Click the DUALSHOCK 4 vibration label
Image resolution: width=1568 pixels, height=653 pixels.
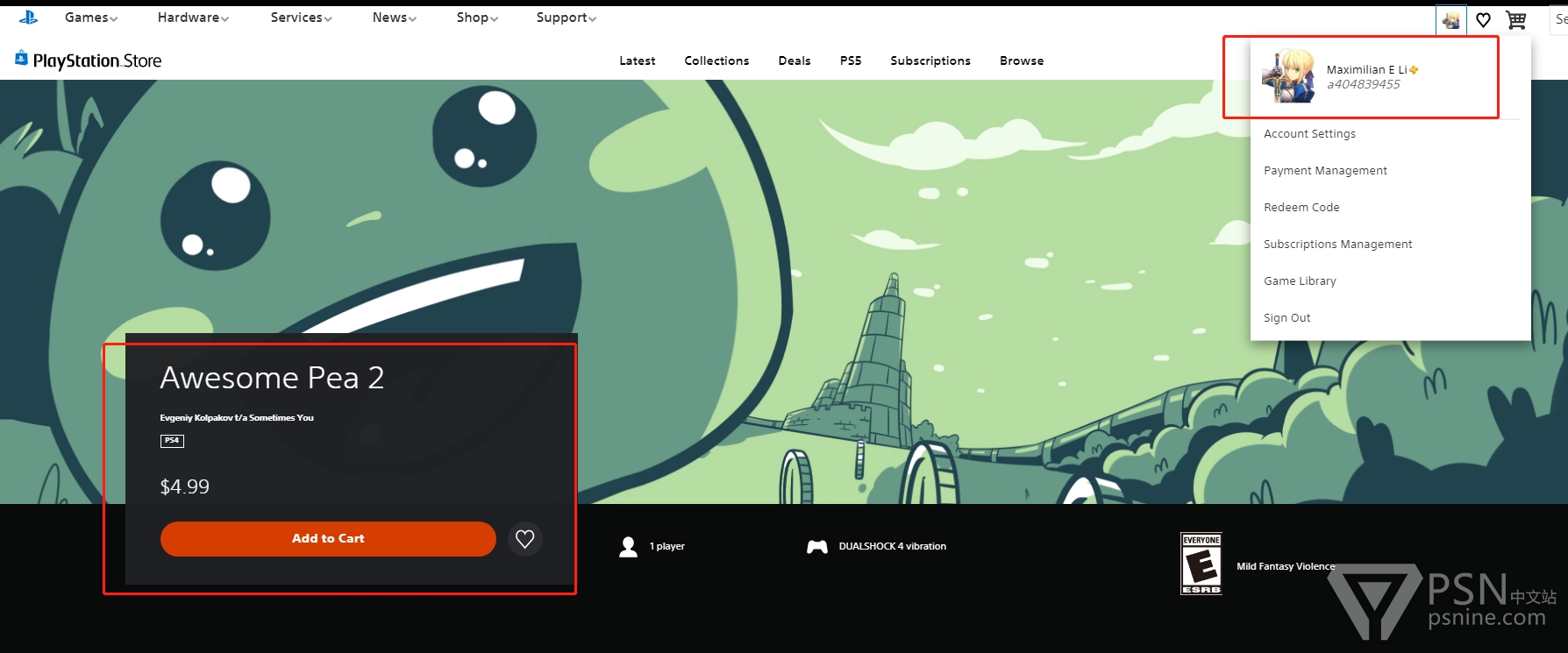(893, 547)
